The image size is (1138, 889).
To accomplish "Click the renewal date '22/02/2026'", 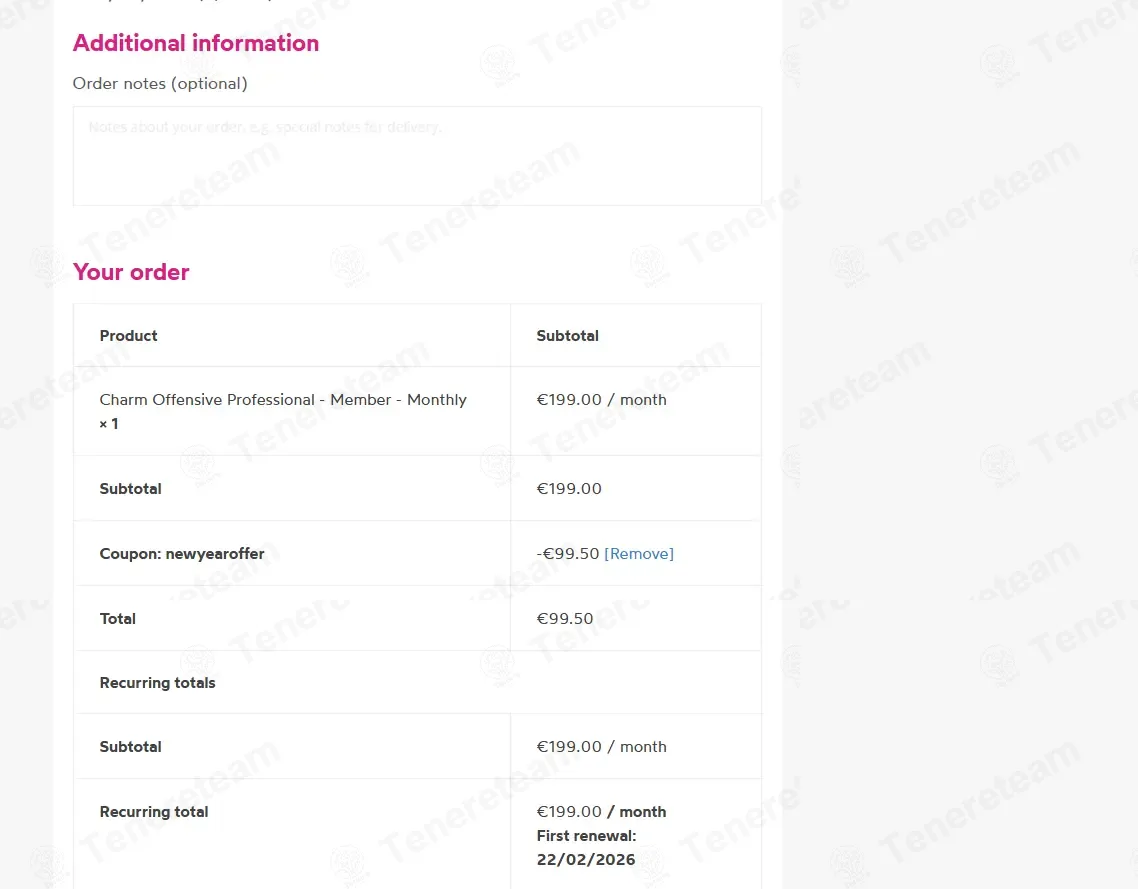I will [586, 860].
